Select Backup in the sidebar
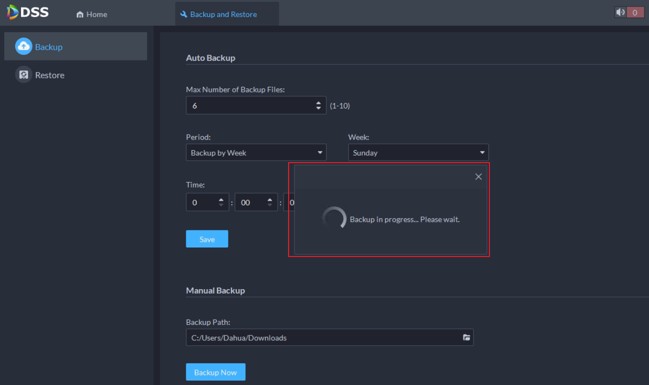This screenshot has width=649, height=385. point(75,46)
